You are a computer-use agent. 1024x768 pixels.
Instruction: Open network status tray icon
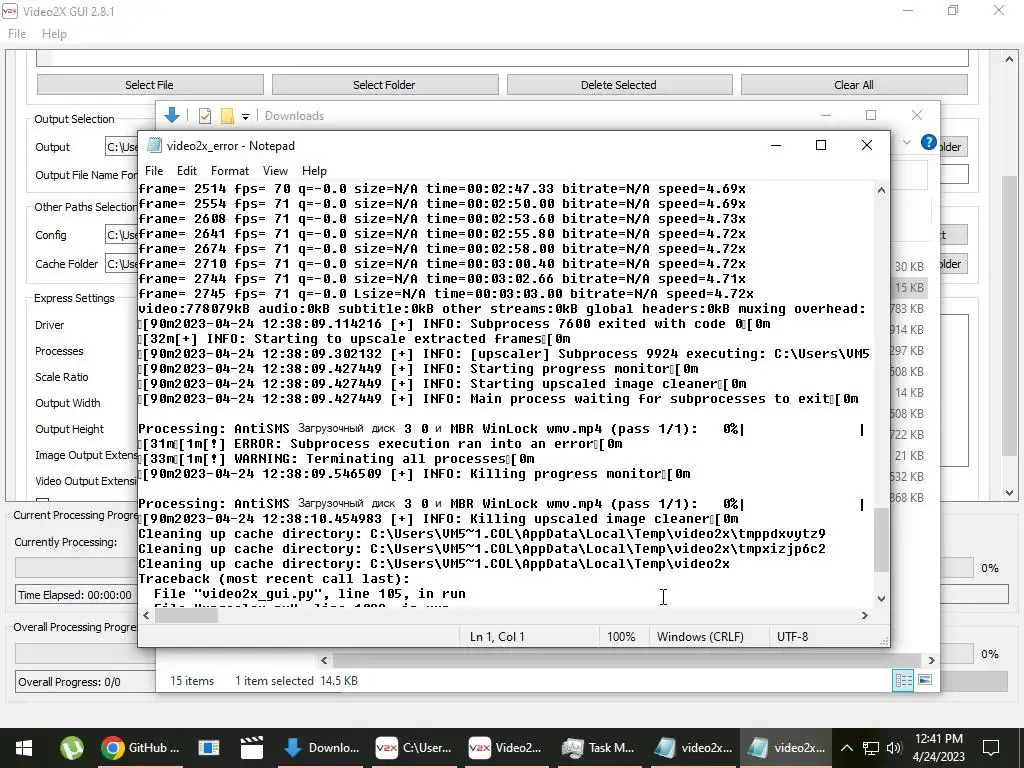tap(871, 748)
